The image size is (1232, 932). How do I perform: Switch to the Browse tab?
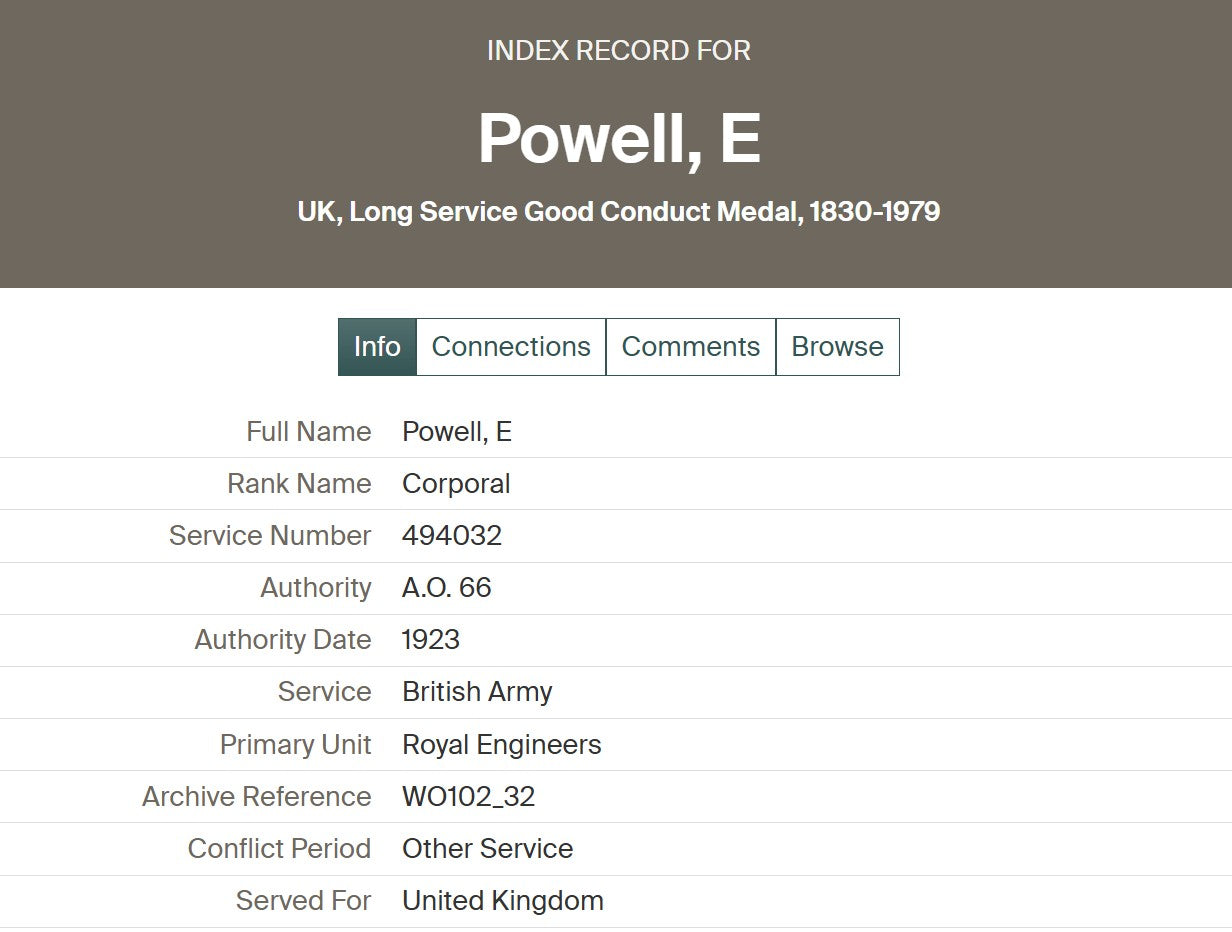(x=838, y=347)
